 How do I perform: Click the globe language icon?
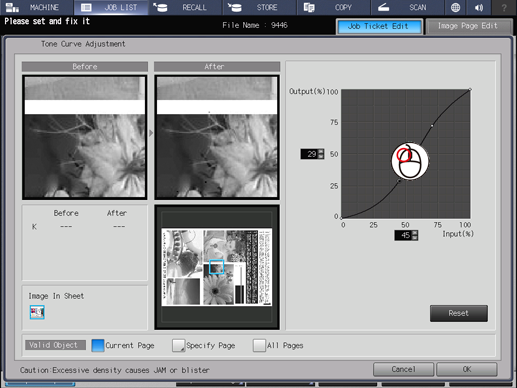pos(455,7)
